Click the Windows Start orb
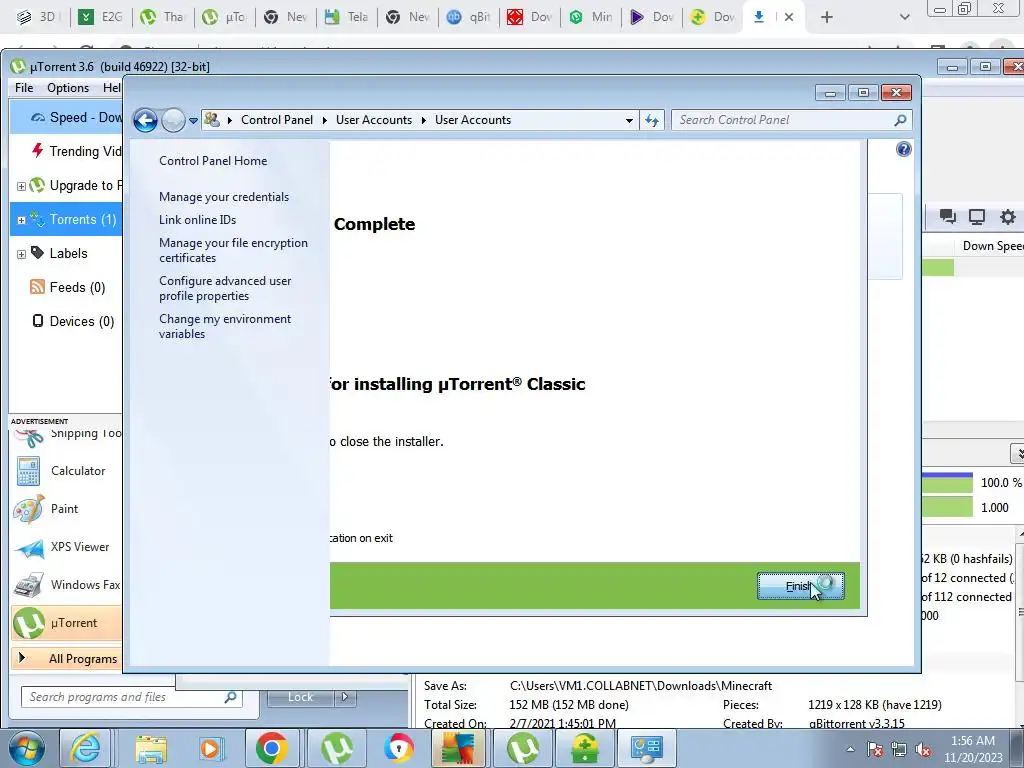Viewport: 1024px width, 768px height. click(26, 748)
